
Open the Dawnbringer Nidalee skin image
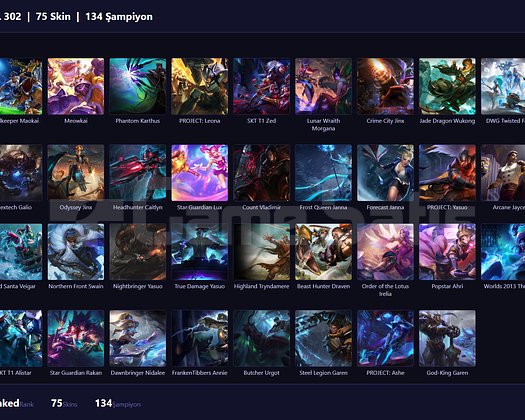click(x=138, y=338)
